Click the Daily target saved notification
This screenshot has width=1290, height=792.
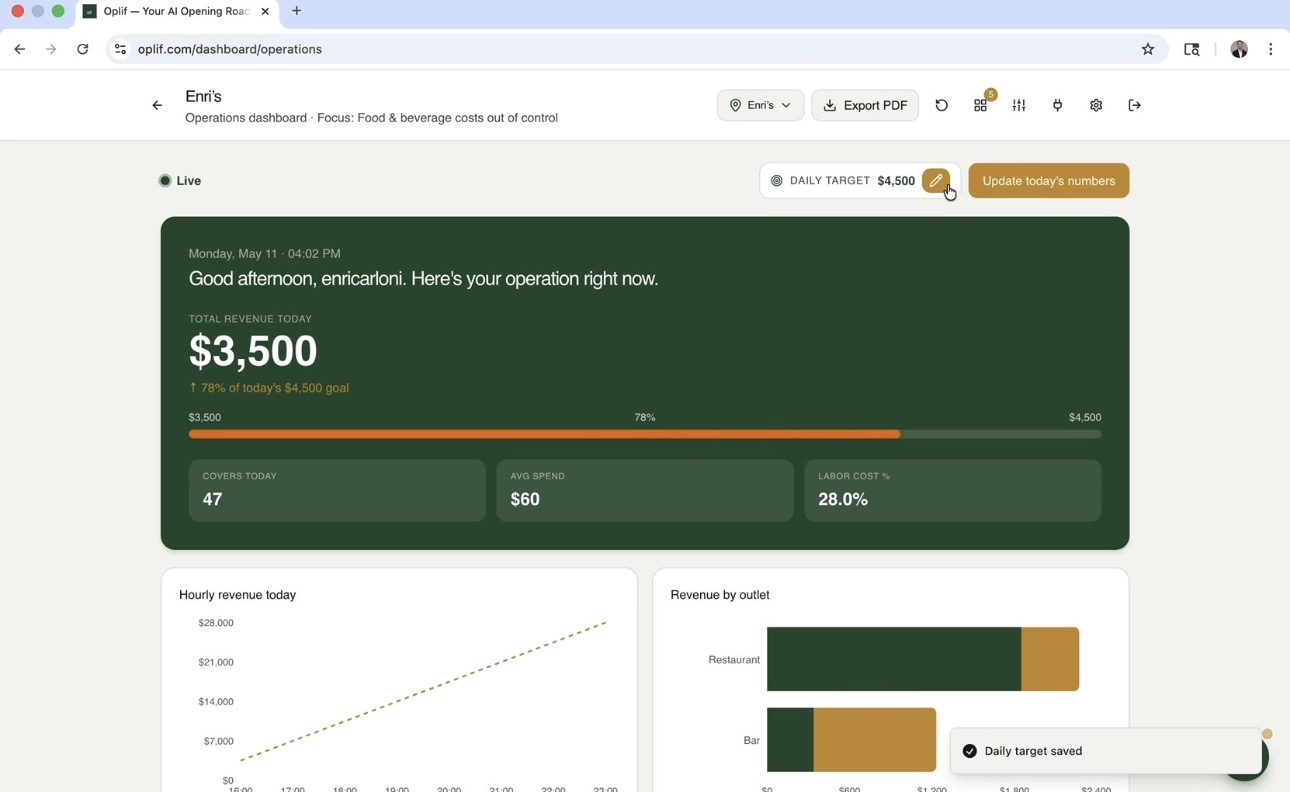[x=1105, y=751]
